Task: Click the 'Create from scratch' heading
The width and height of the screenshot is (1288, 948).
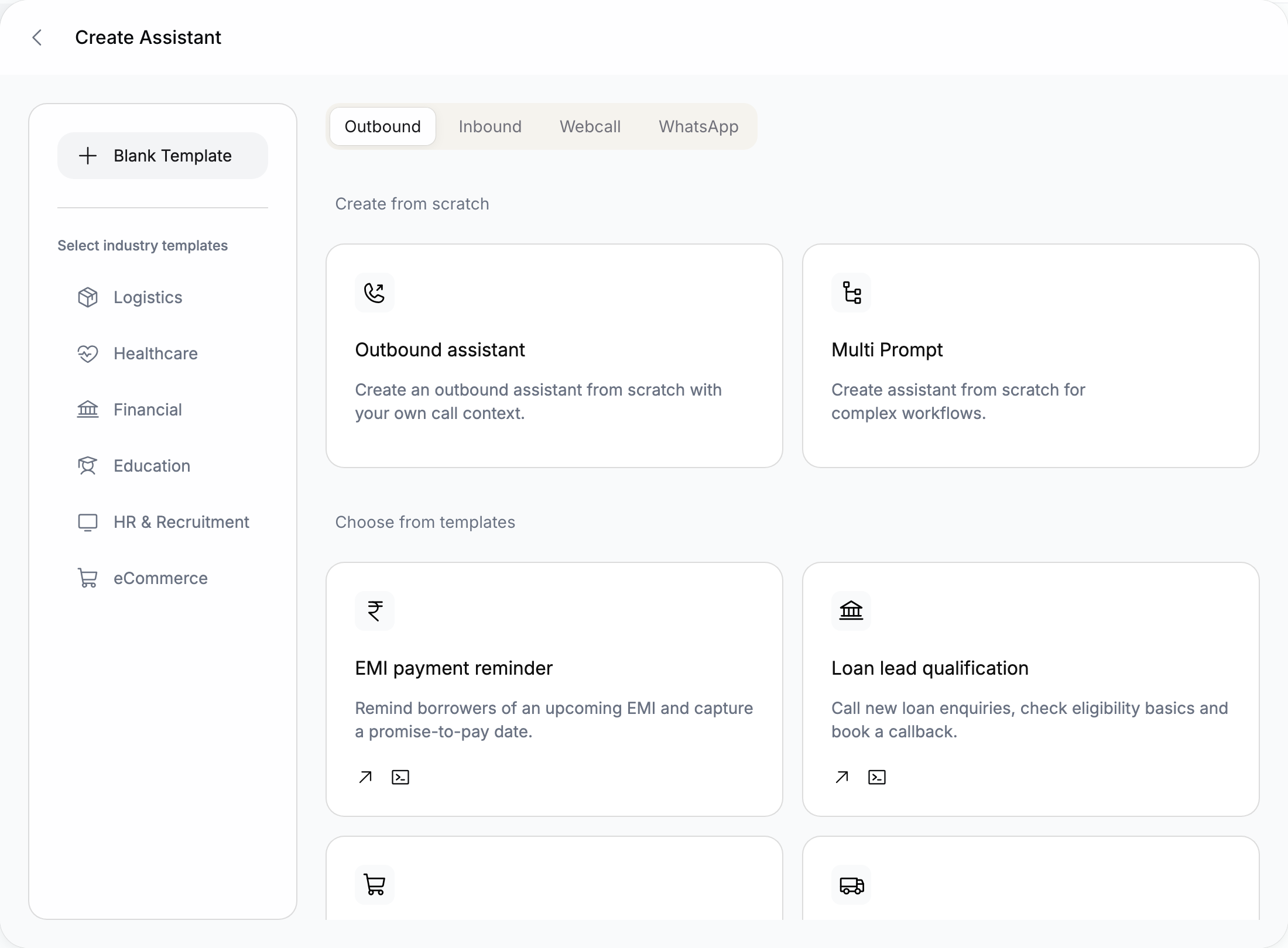Action: pyautogui.click(x=412, y=204)
